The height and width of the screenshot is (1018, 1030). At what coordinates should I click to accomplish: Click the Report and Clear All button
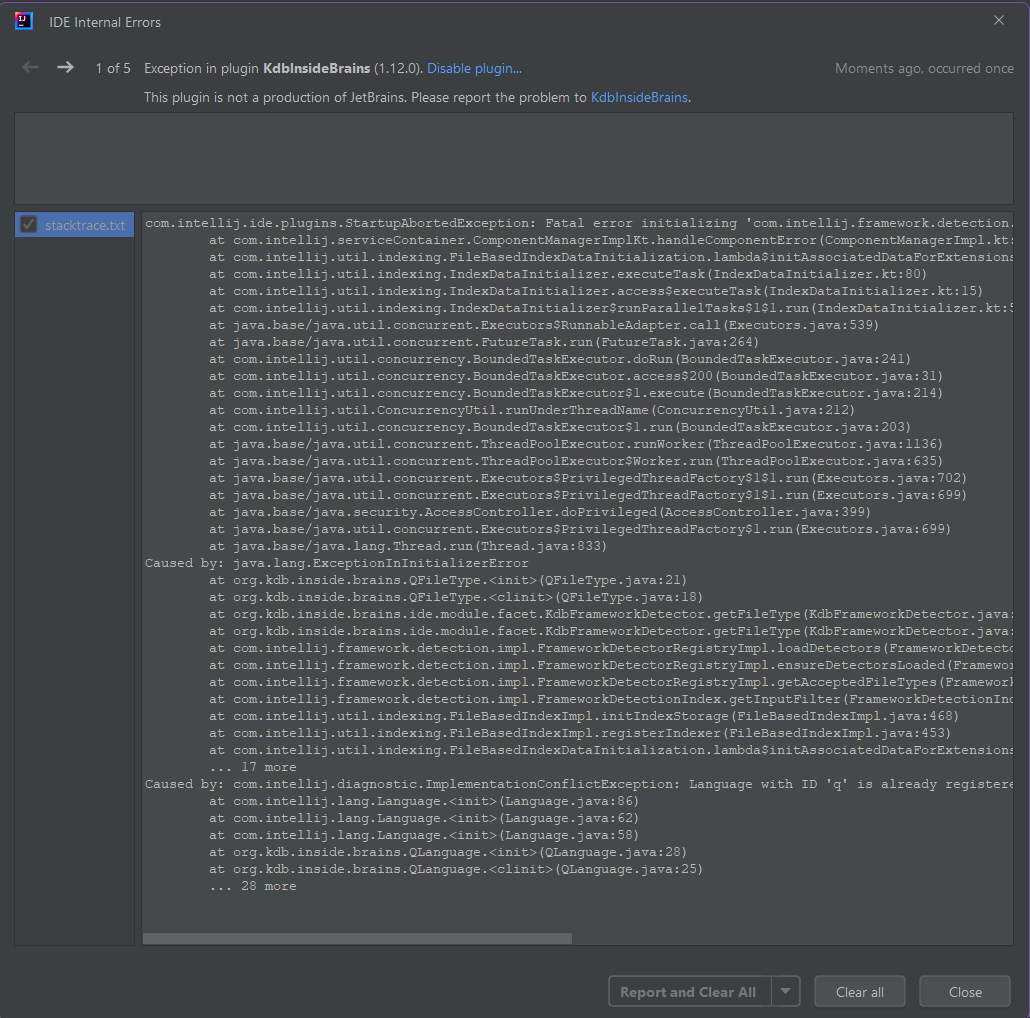pyautogui.click(x=688, y=992)
